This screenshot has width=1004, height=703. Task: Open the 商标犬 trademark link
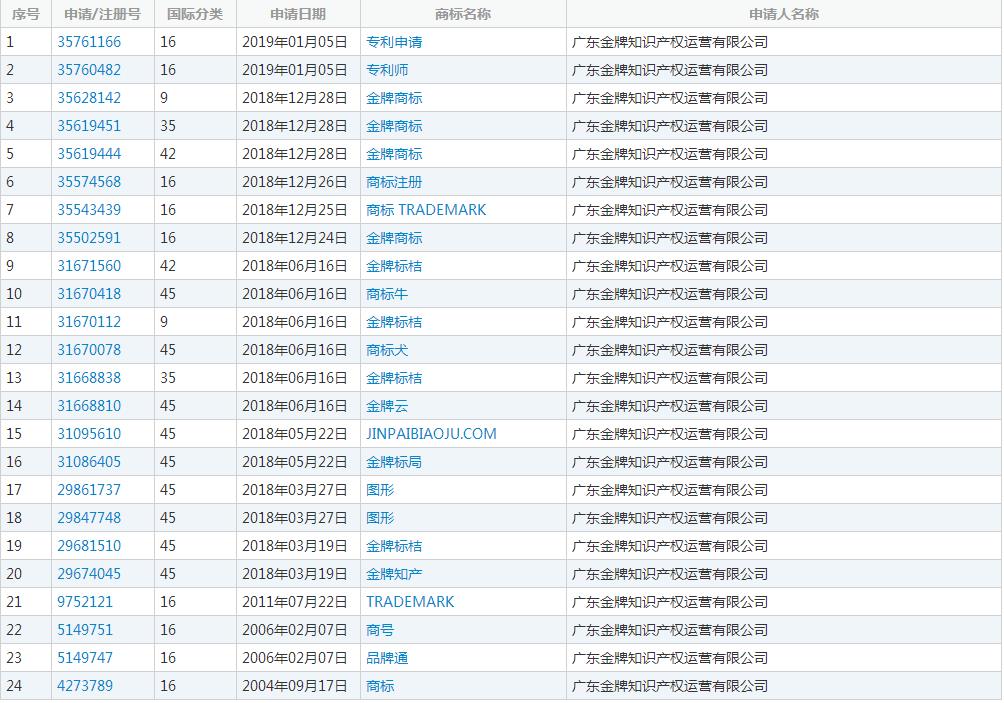[x=387, y=350]
